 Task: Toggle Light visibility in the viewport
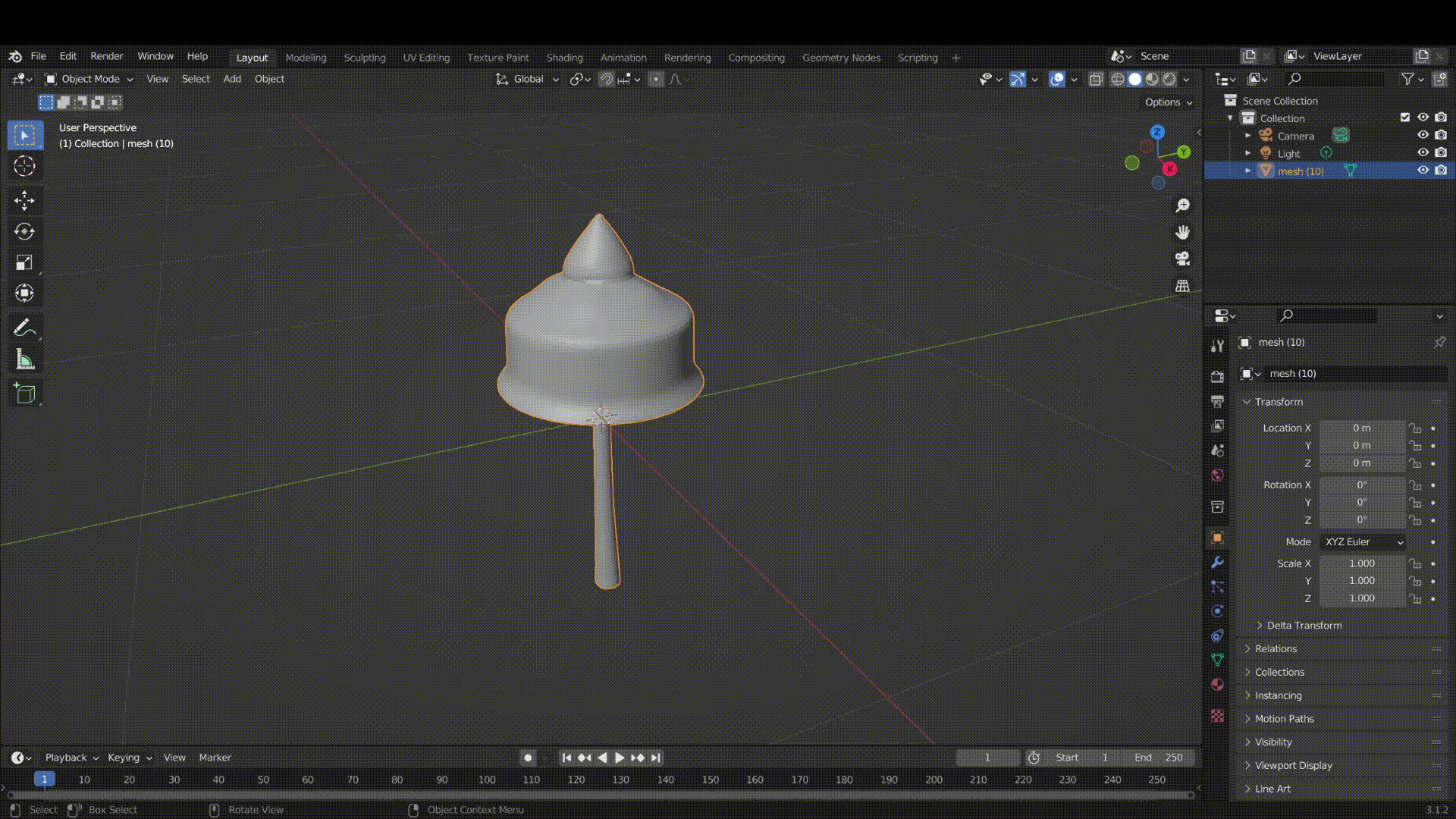point(1423,153)
